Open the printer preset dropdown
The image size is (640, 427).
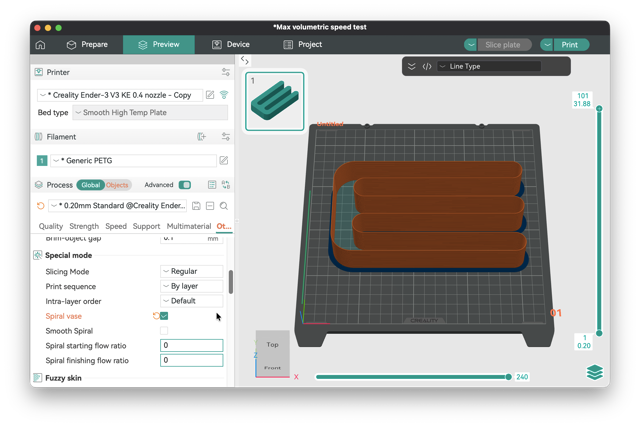[120, 95]
